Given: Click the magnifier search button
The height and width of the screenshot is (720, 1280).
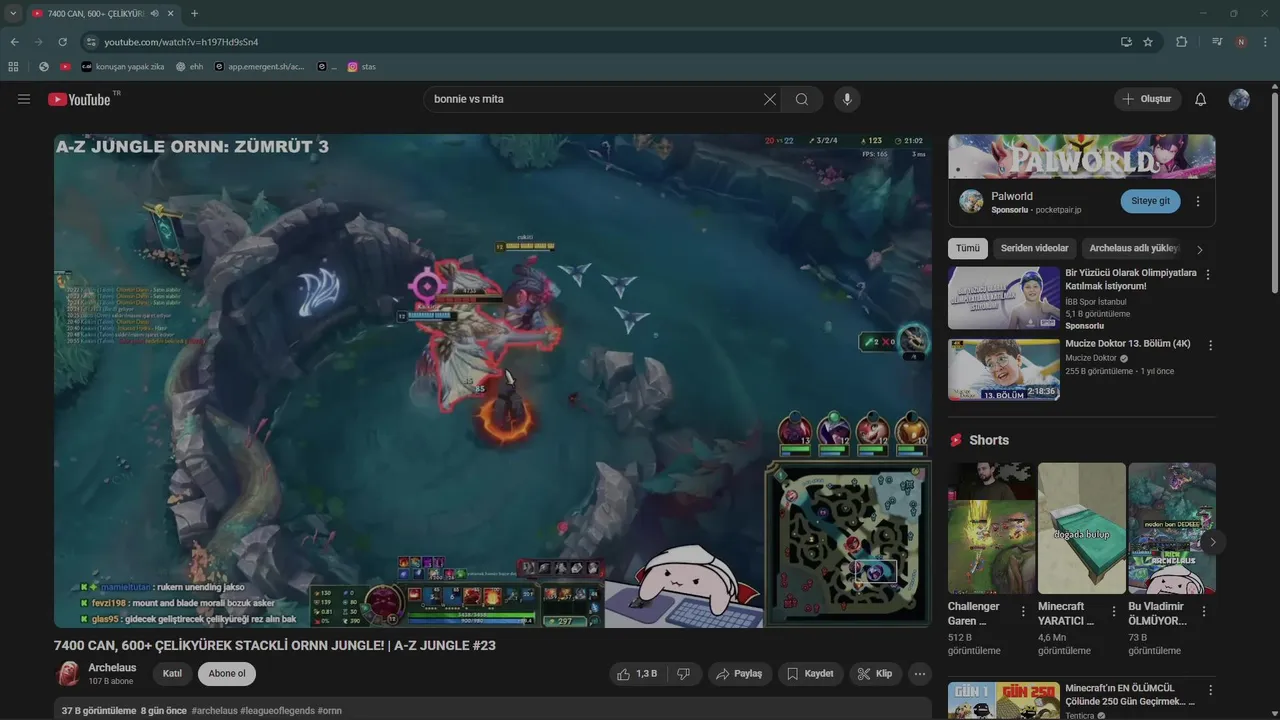Looking at the screenshot, I should pos(802,99).
